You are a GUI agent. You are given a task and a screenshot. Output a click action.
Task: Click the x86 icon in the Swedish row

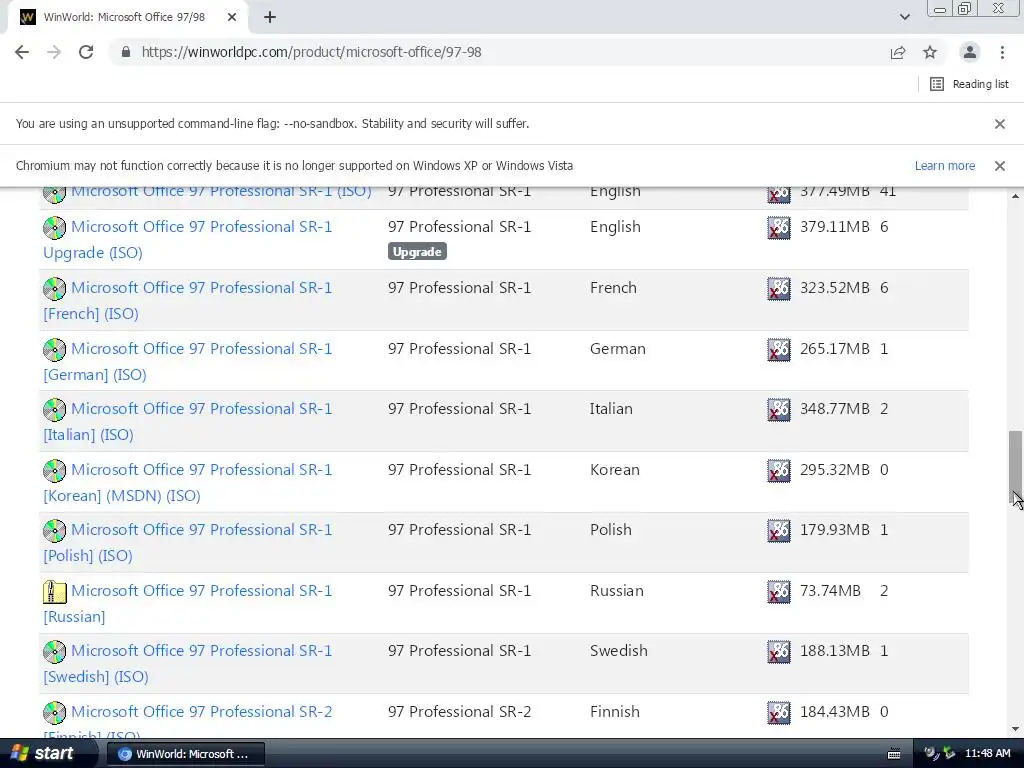[x=778, y=652]
